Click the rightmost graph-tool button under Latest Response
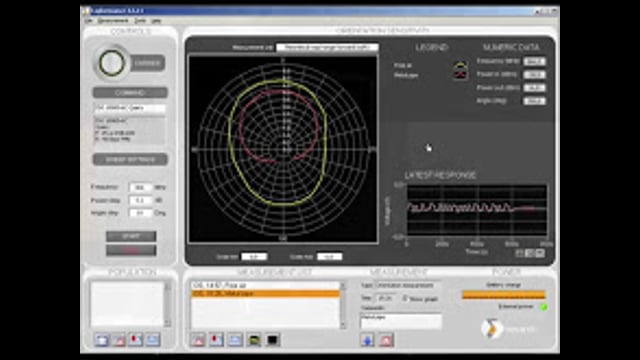Screen dimensions: 640x360 click(540, 253)
